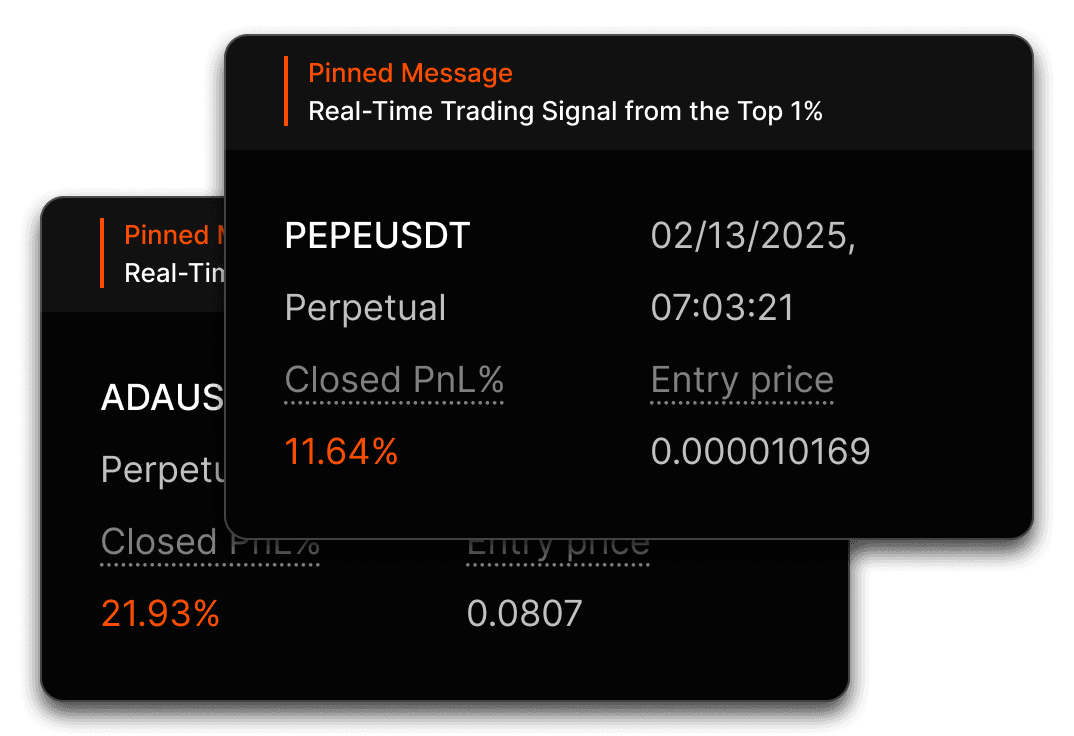Open the front Pinned Message title
Viewport: 1074px width, 736px height.
coord(410,73)
